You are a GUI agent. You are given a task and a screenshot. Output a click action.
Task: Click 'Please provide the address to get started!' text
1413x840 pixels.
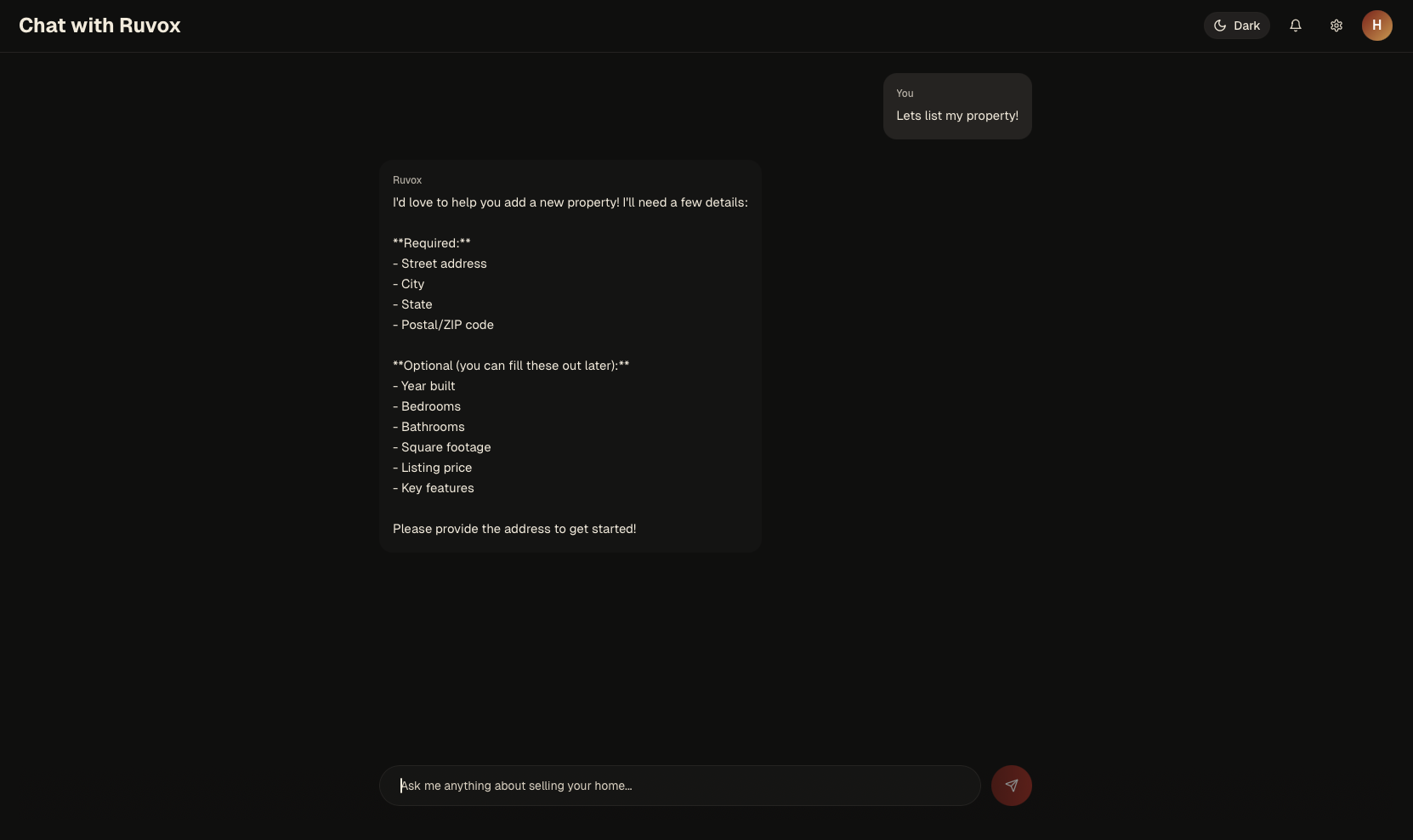tap(514, 529)
